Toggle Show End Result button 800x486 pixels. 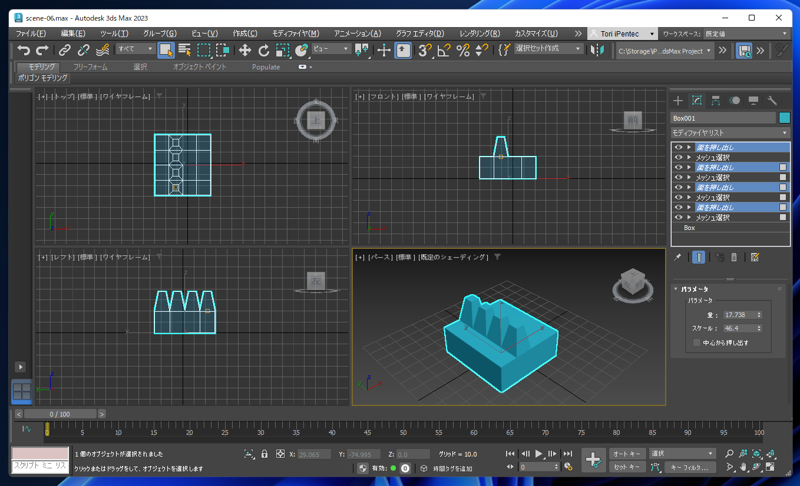(698, 258)
